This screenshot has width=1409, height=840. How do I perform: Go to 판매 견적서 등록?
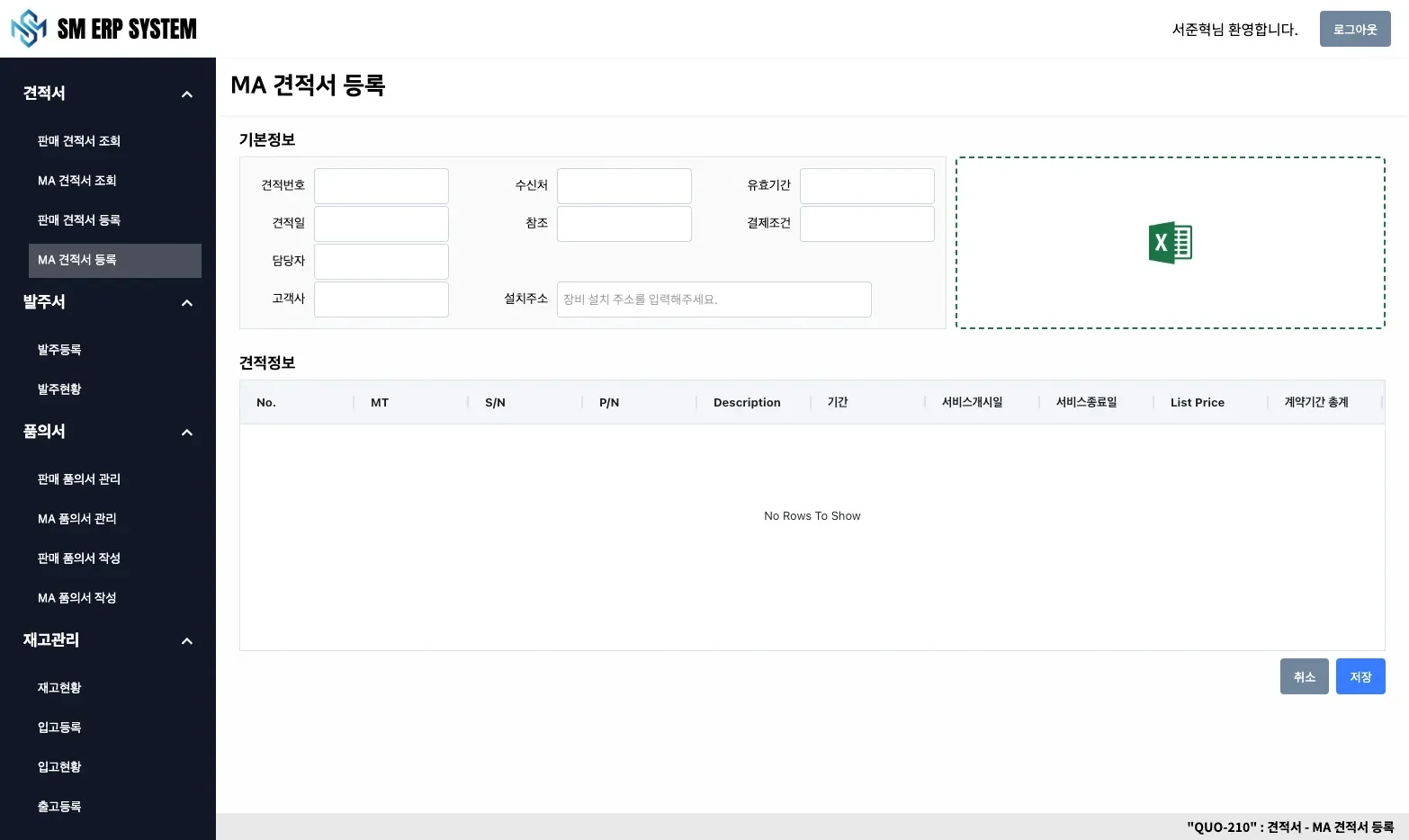(115, 220)
